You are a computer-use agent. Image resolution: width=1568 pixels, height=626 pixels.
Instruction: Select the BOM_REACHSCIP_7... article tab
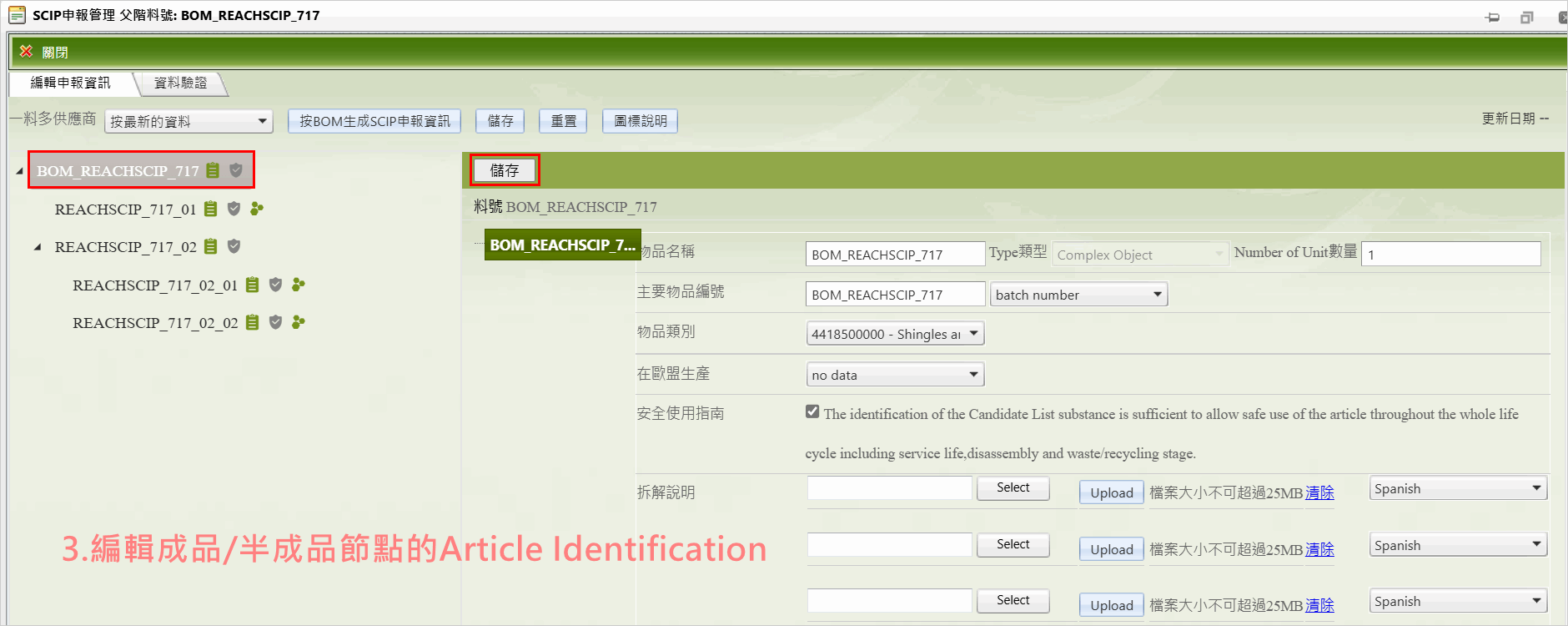[562, 245]
